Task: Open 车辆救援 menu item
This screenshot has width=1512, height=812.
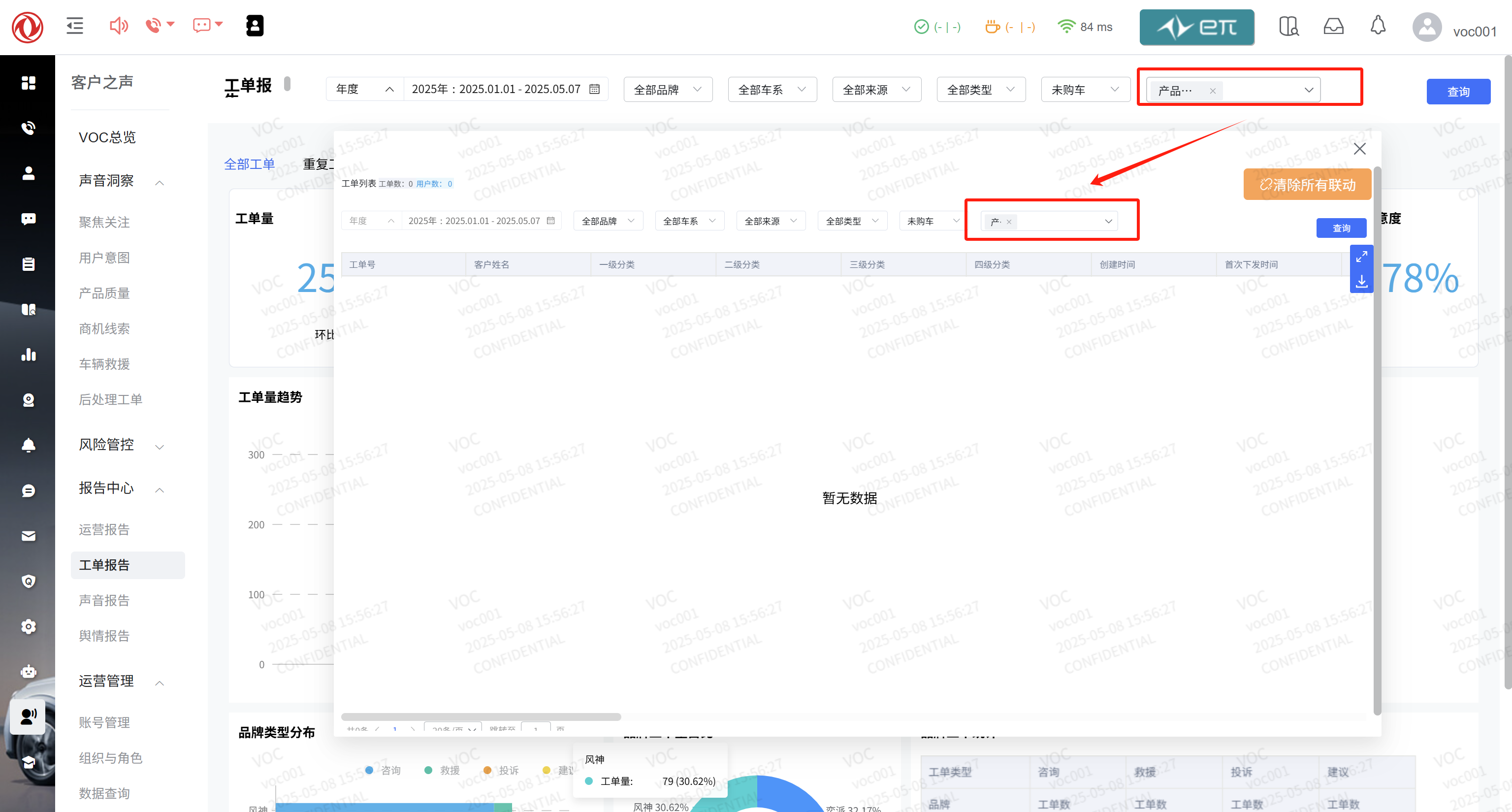Action: coord(104,363)
